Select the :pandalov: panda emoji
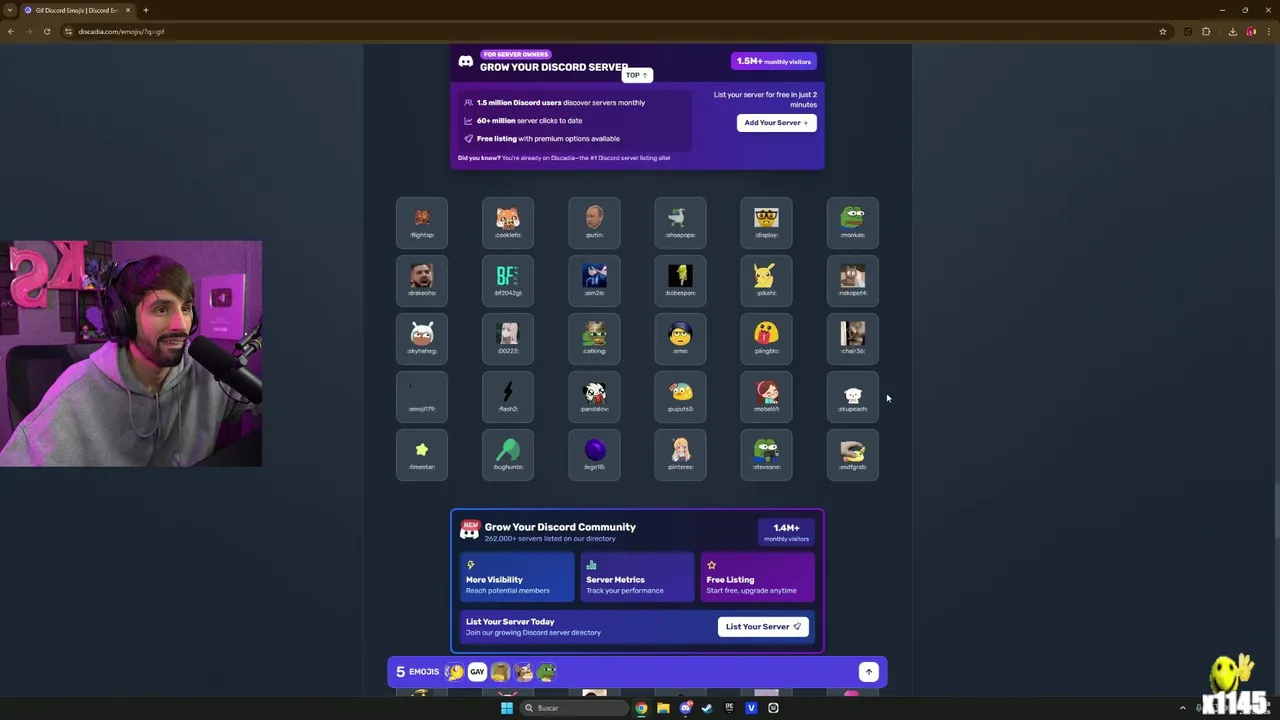This screenshot has height=720, width=1280. pos(594,397)
